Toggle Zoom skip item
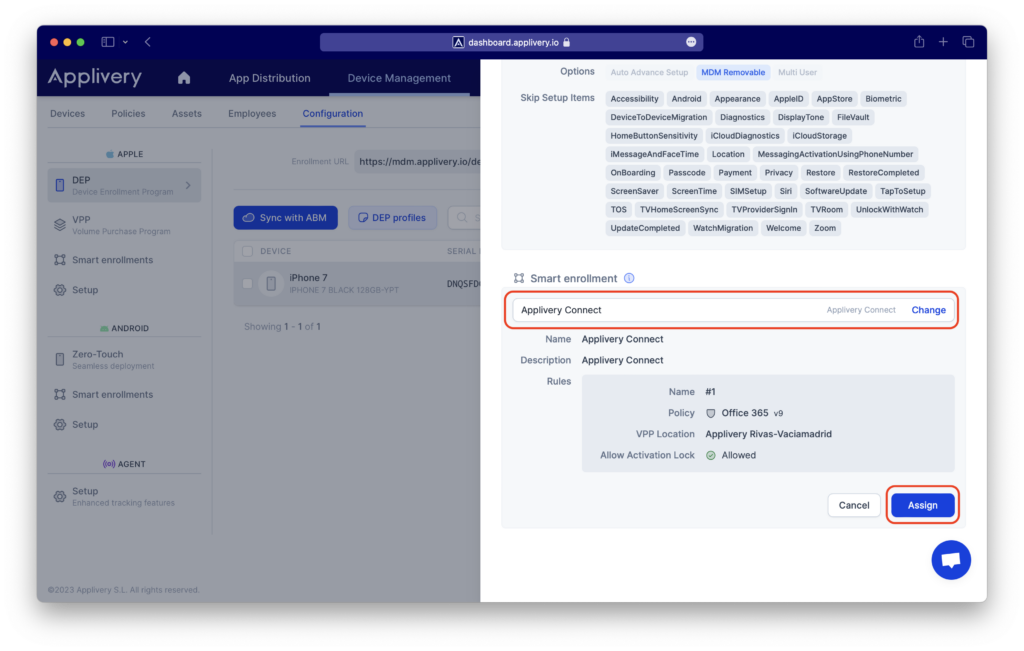Screen dimensions: 1024x651 pos(825,228)
